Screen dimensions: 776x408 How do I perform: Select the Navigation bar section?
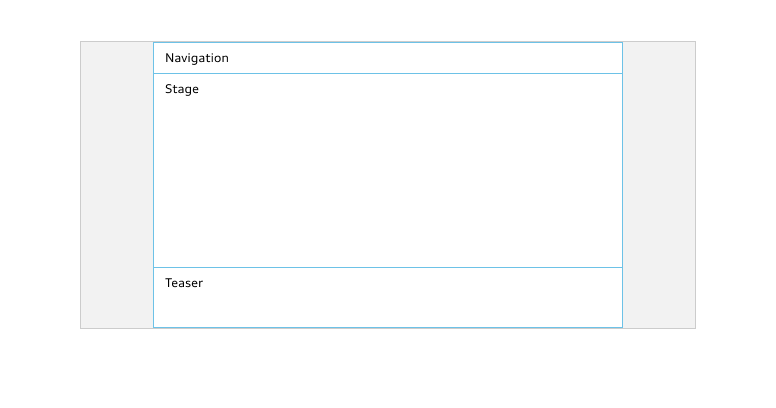pos(388,58)
